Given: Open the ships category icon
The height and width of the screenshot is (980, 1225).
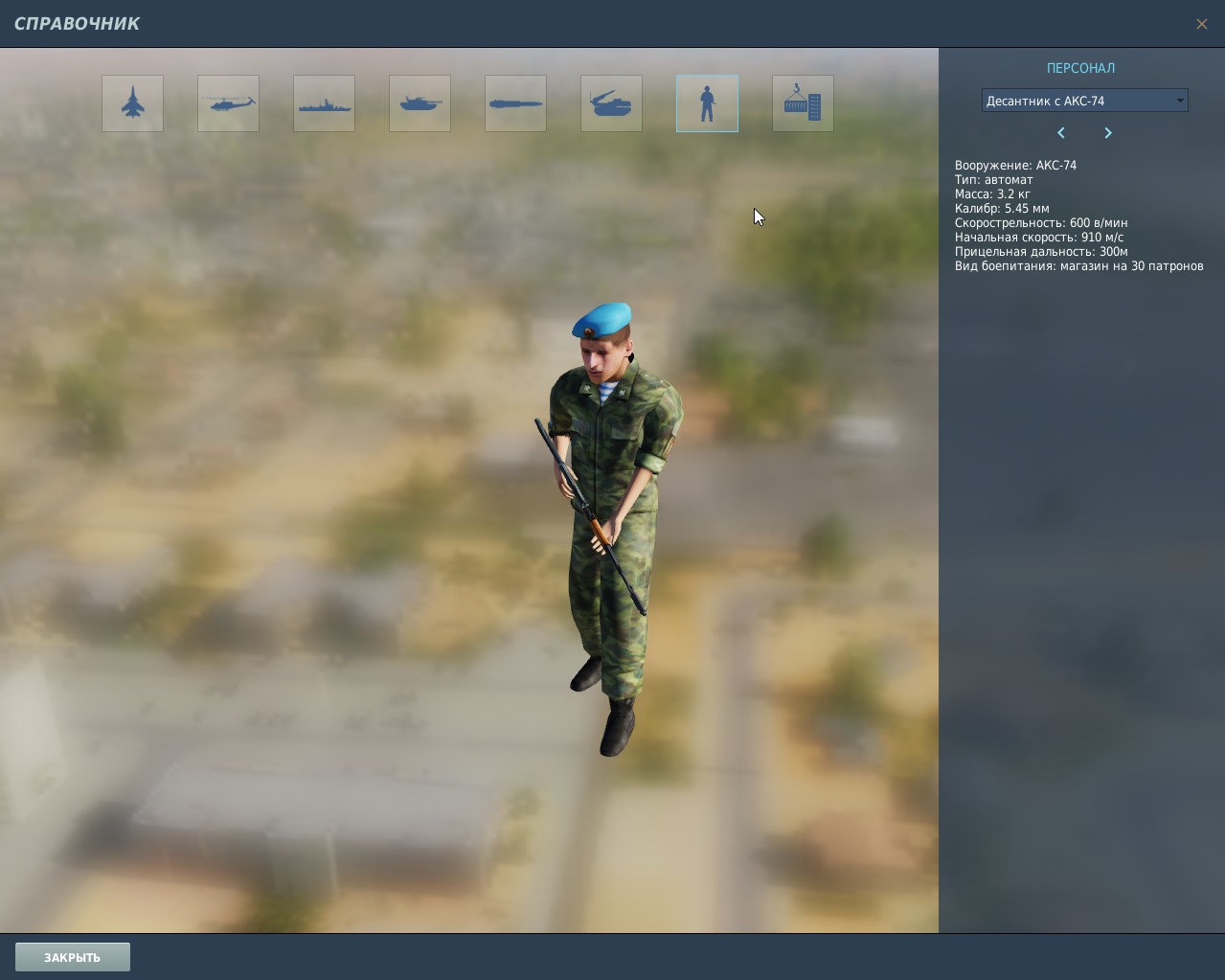Looking at the screenshot, I should point(324,103).
